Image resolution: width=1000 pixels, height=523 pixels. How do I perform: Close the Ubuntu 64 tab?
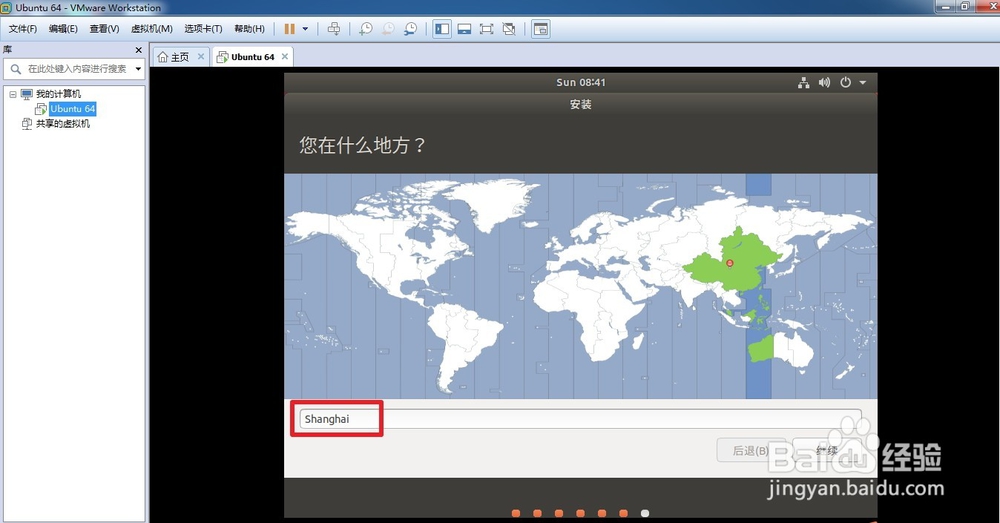[285, 56]
